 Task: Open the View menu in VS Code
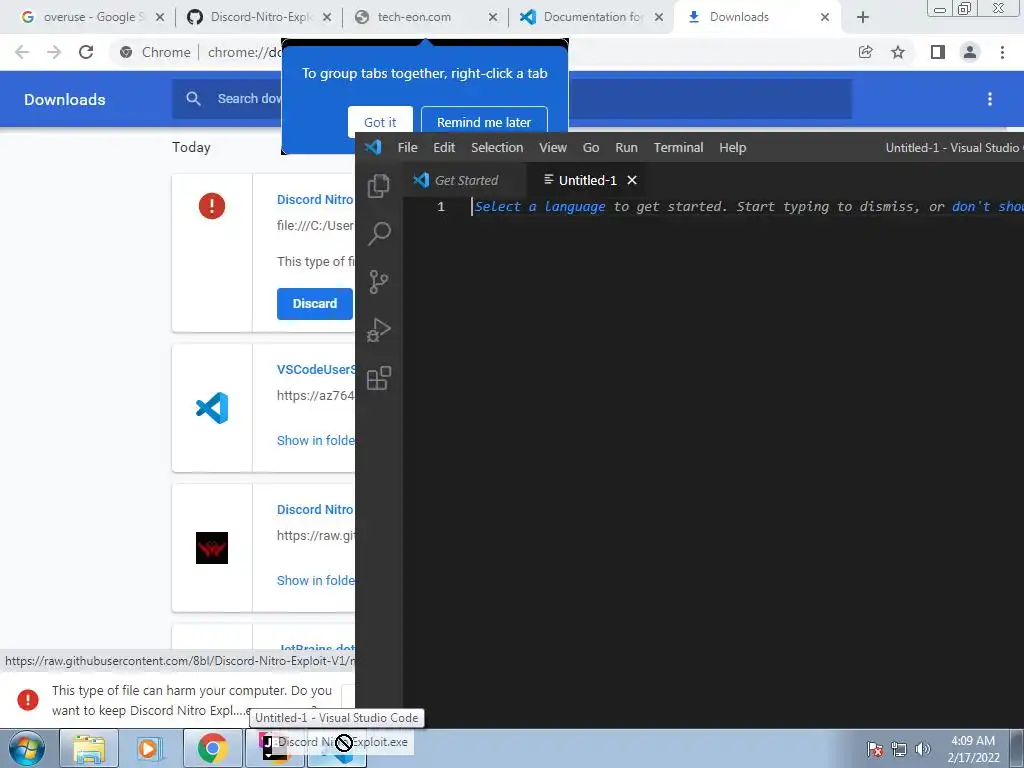coord(552,148)
